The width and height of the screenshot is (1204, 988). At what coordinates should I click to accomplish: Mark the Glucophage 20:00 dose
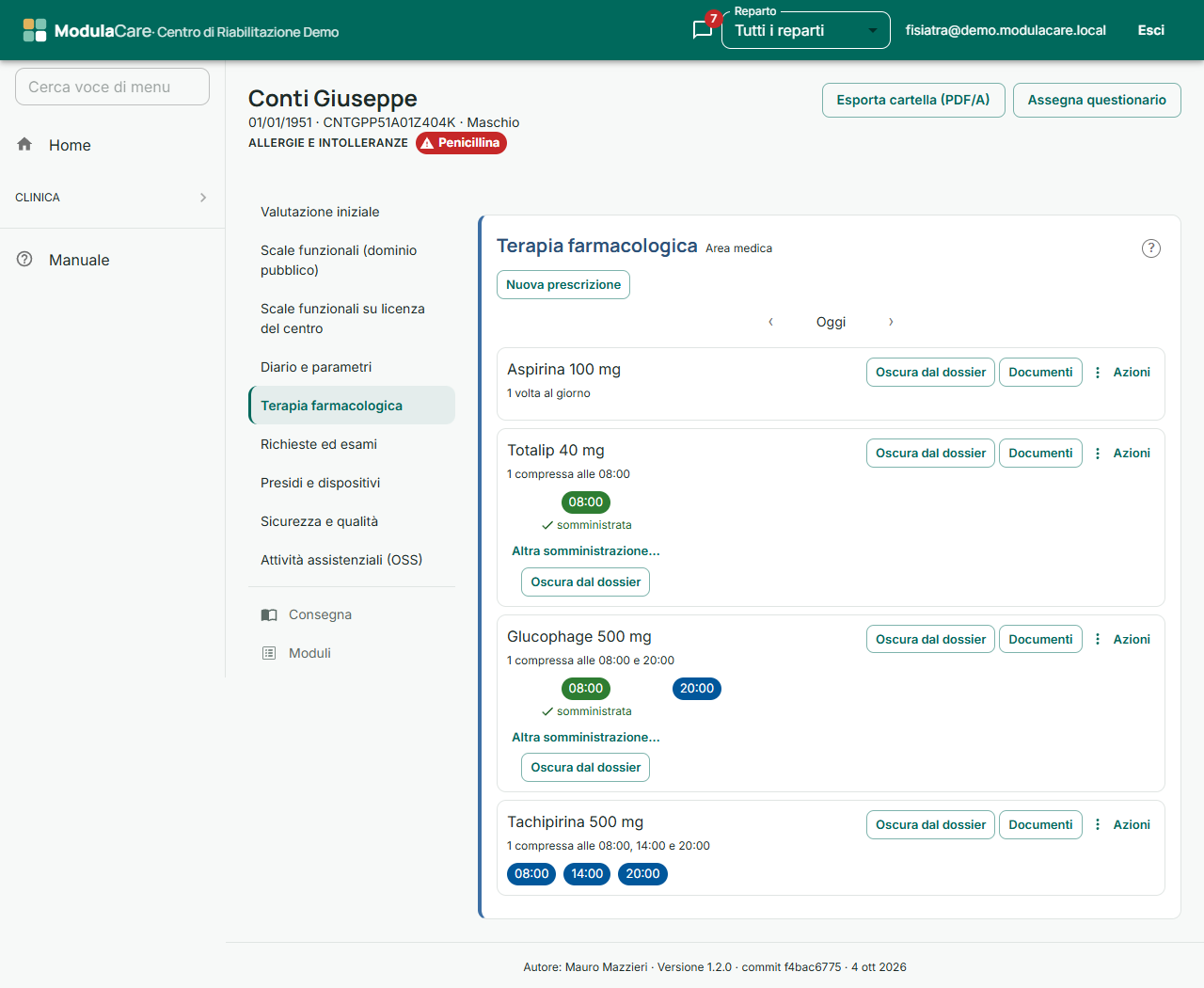(697, 689)
